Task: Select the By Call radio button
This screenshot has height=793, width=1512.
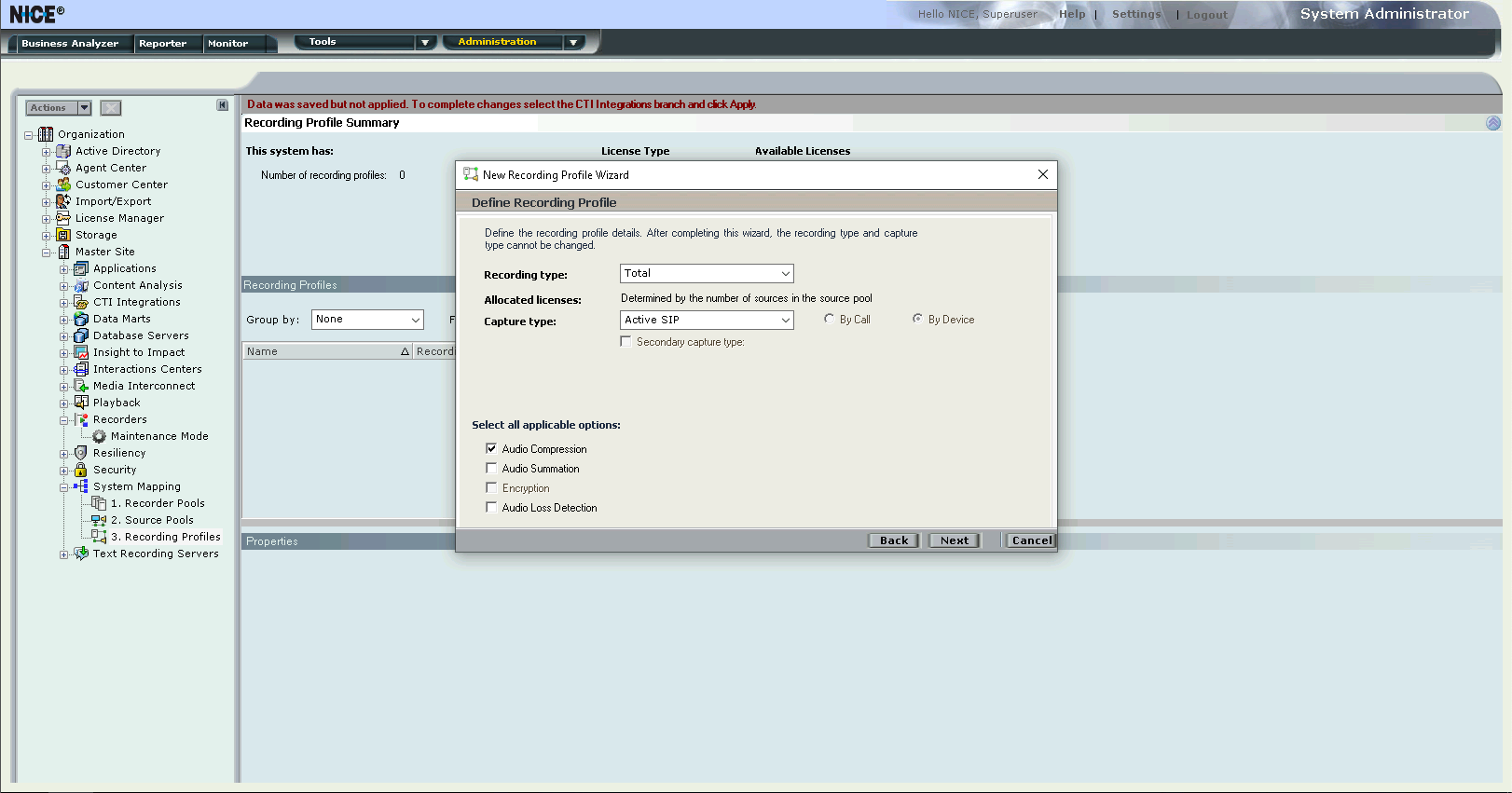Action: coord(829,319)
